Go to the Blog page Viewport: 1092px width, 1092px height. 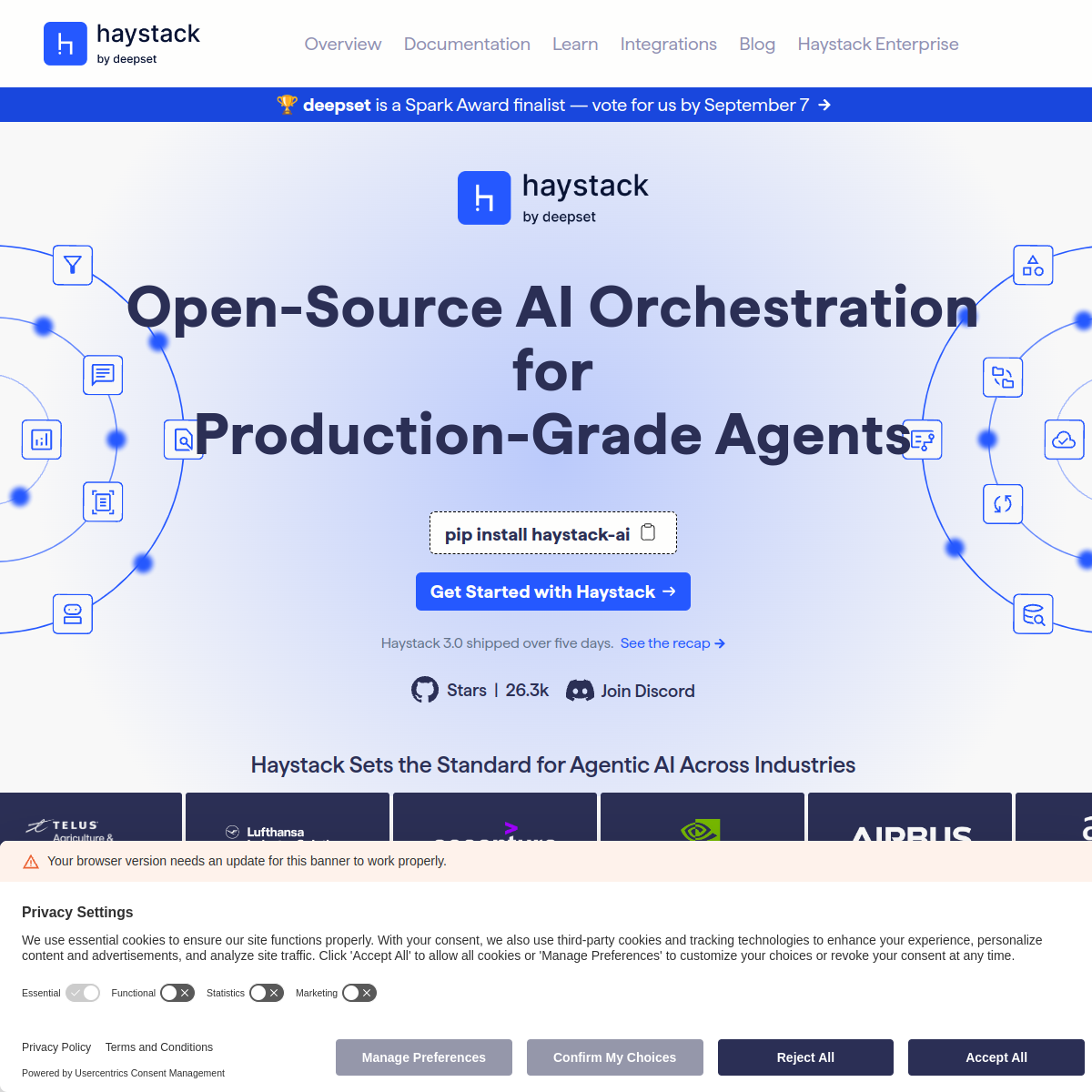point(757,44)
